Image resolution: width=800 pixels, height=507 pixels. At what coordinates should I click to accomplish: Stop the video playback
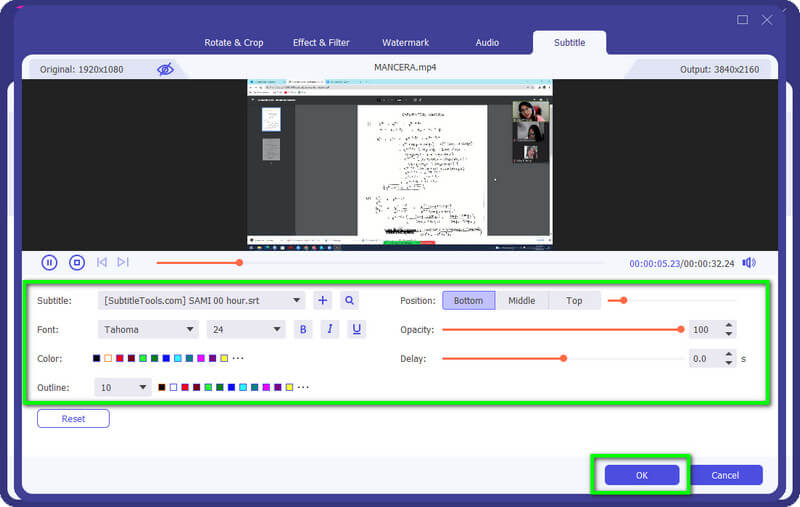[77, 262]
